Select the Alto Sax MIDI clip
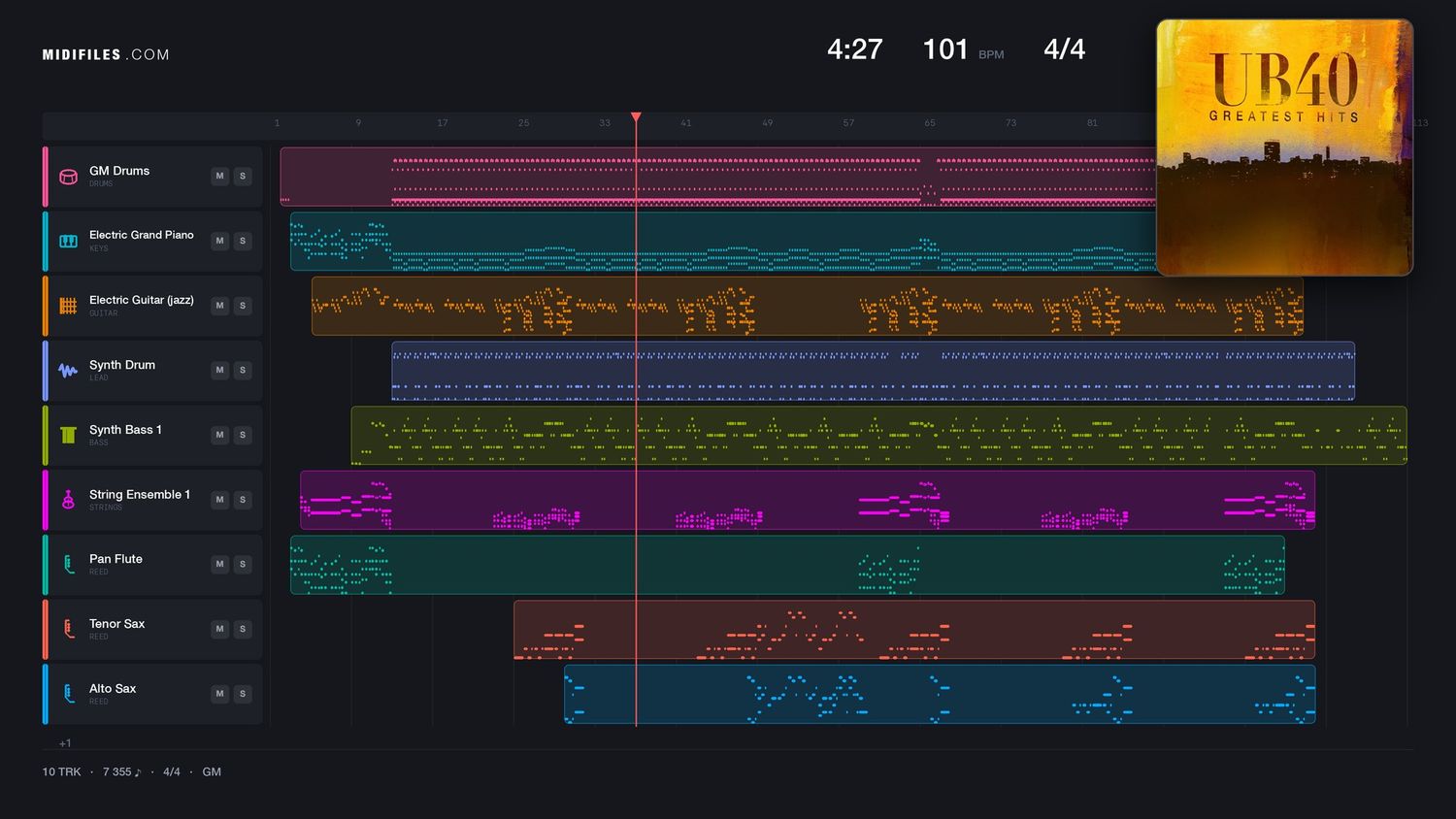The width and height of the screenshot is (1456, 819). pos(940,694)
